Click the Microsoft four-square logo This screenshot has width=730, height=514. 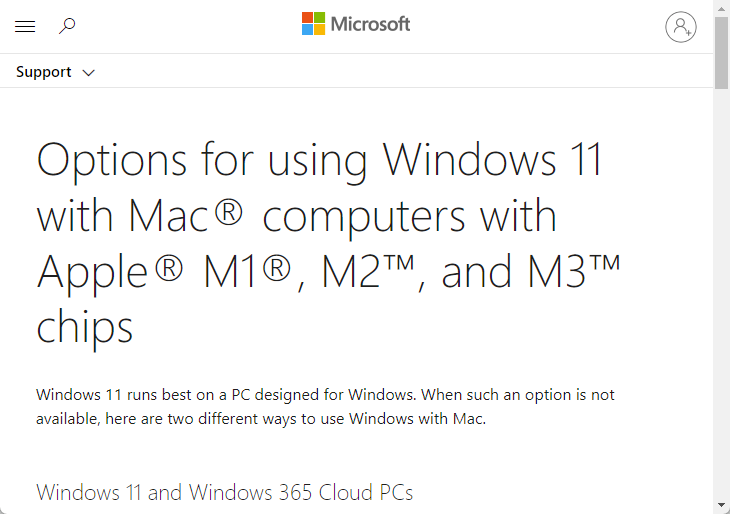(x=313, y=24)
